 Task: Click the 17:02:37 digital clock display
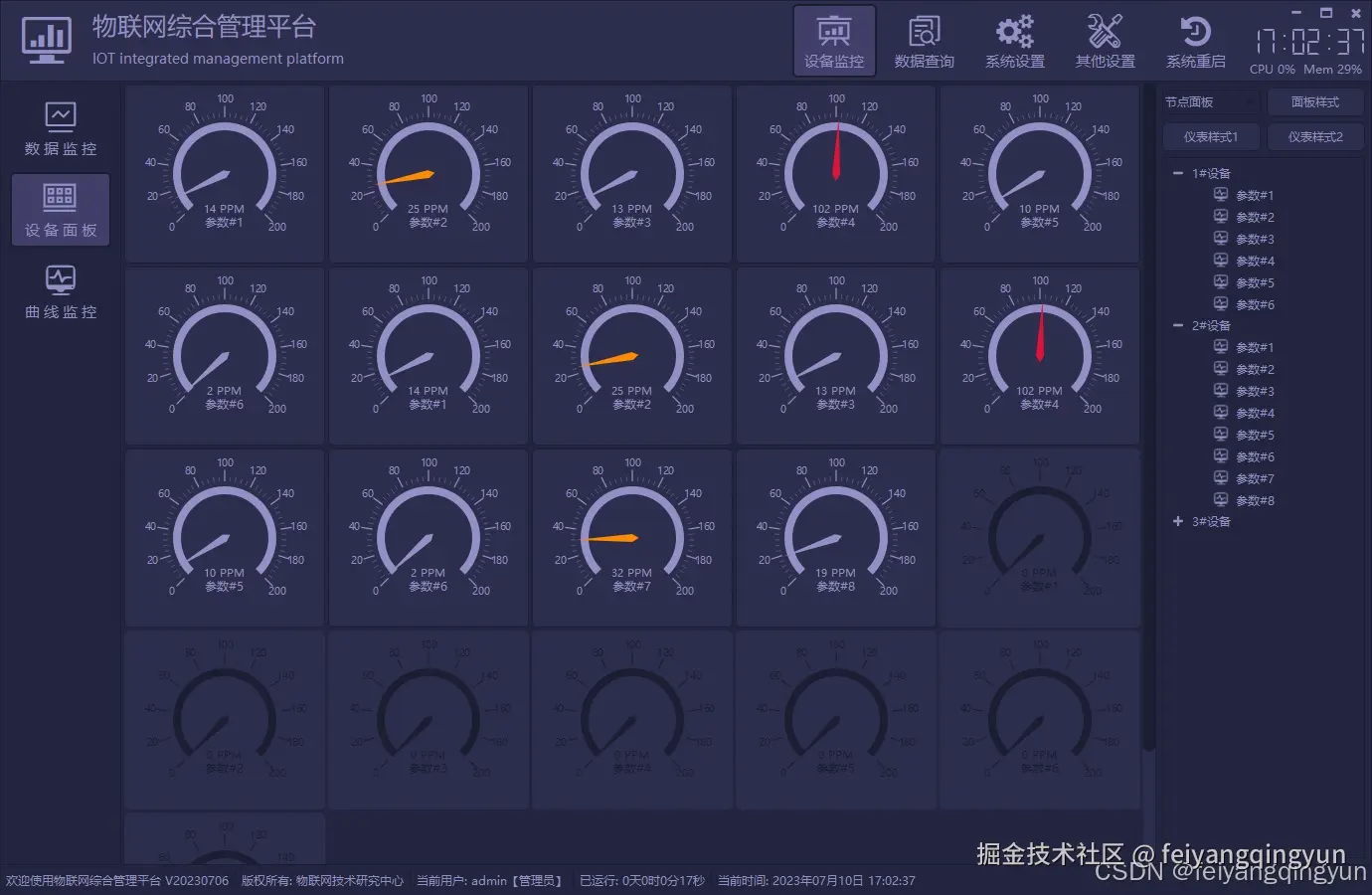[1309, 42]
